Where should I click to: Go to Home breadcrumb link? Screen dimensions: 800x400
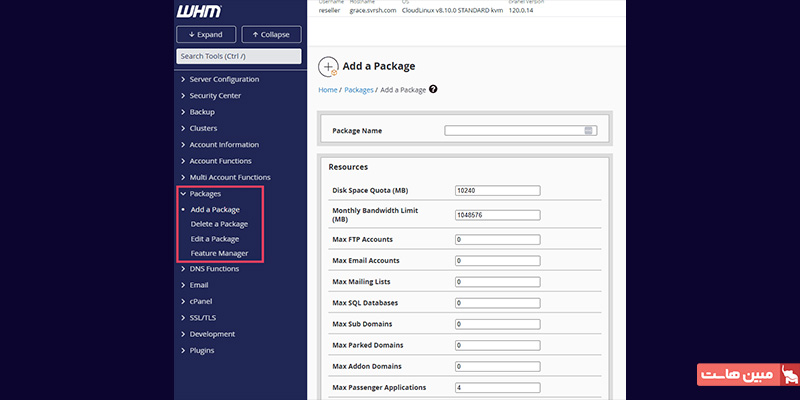point(328,90)
